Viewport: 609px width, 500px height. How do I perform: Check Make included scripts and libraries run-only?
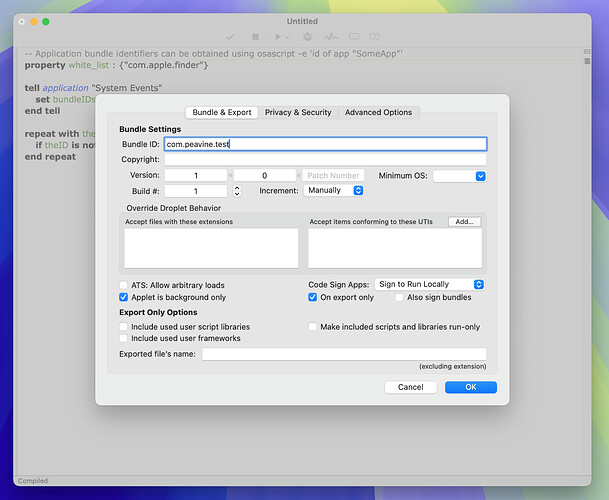(x=313, y=327)
